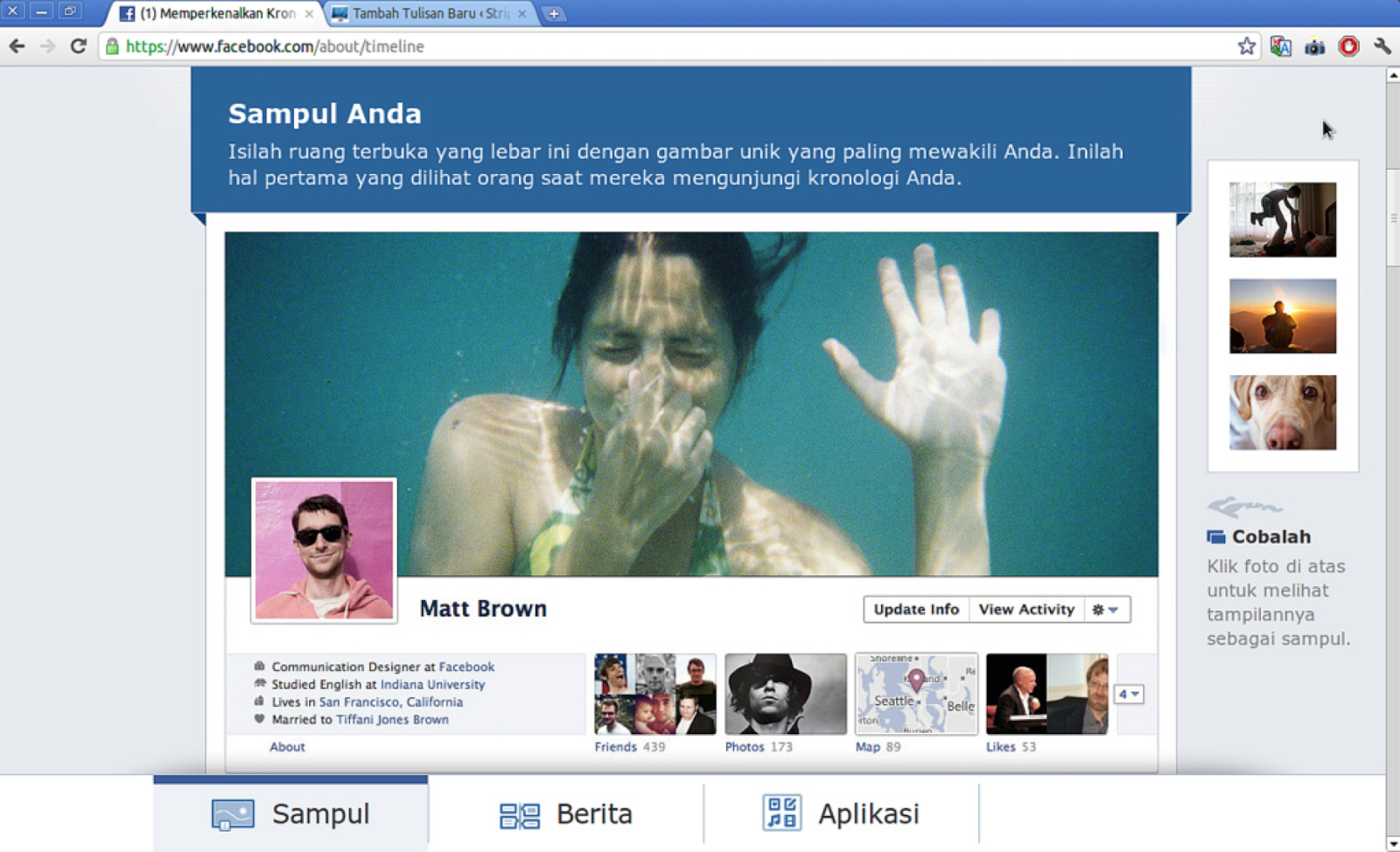Click the Likes 53 label
The image size is (1400, 852).
point(1011,747)
